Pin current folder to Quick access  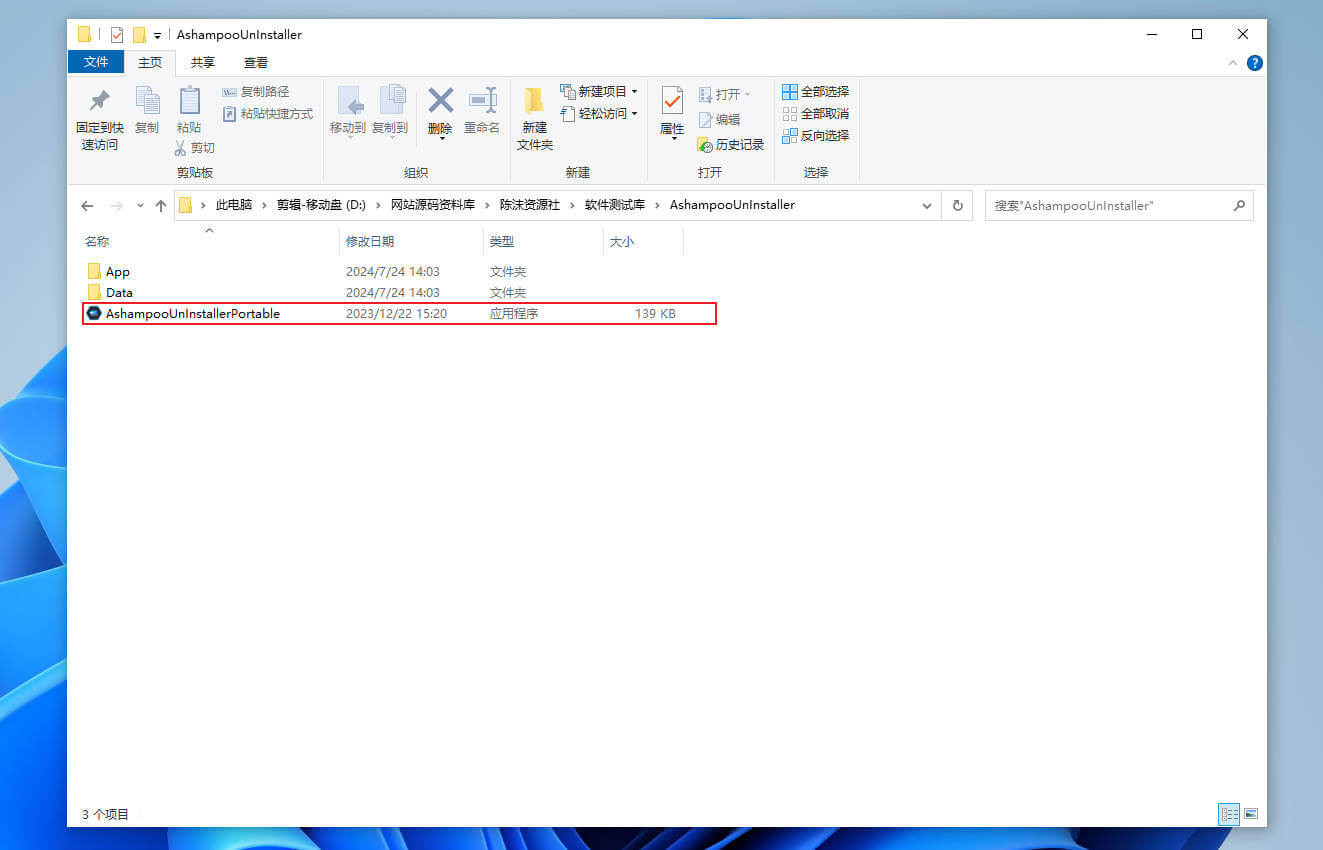(98, 117)
